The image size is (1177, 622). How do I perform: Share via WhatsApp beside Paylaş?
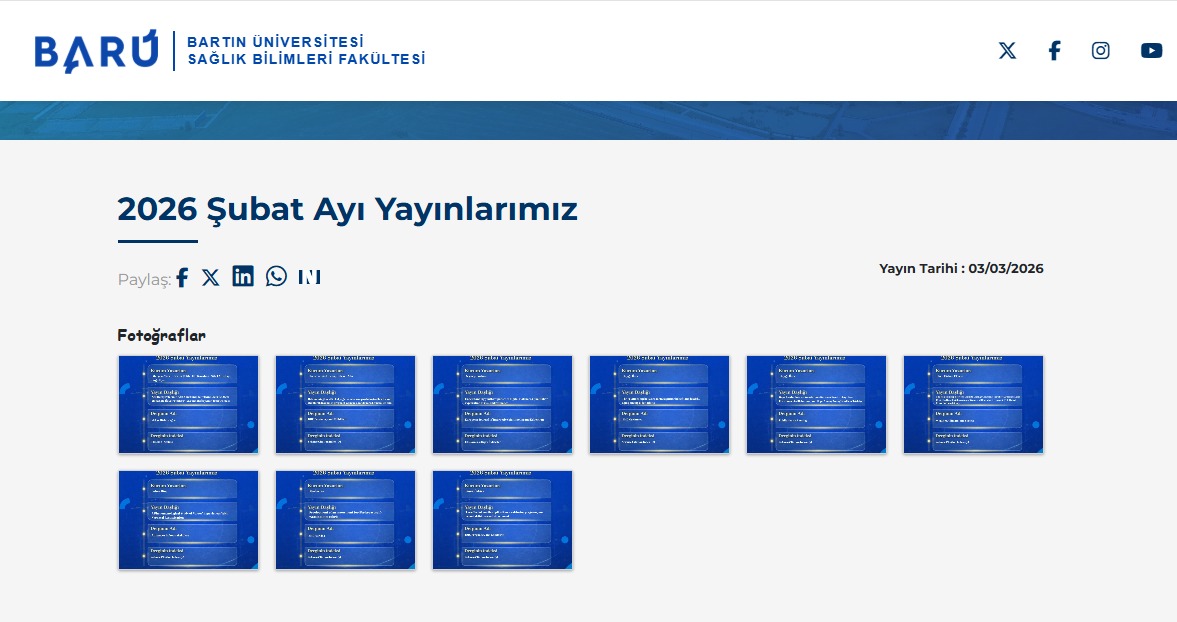point(276,276)
